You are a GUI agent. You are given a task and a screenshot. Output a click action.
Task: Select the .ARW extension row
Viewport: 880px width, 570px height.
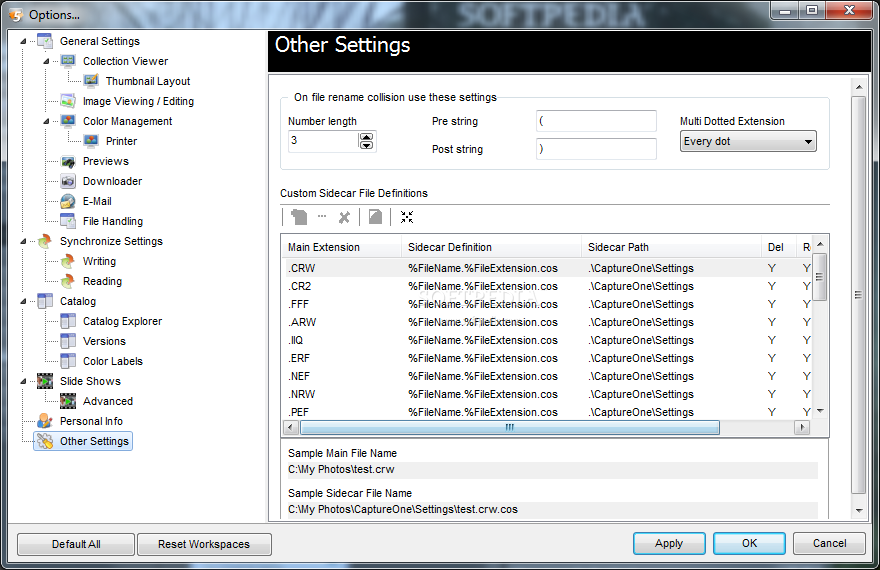(x=547, y=322)
